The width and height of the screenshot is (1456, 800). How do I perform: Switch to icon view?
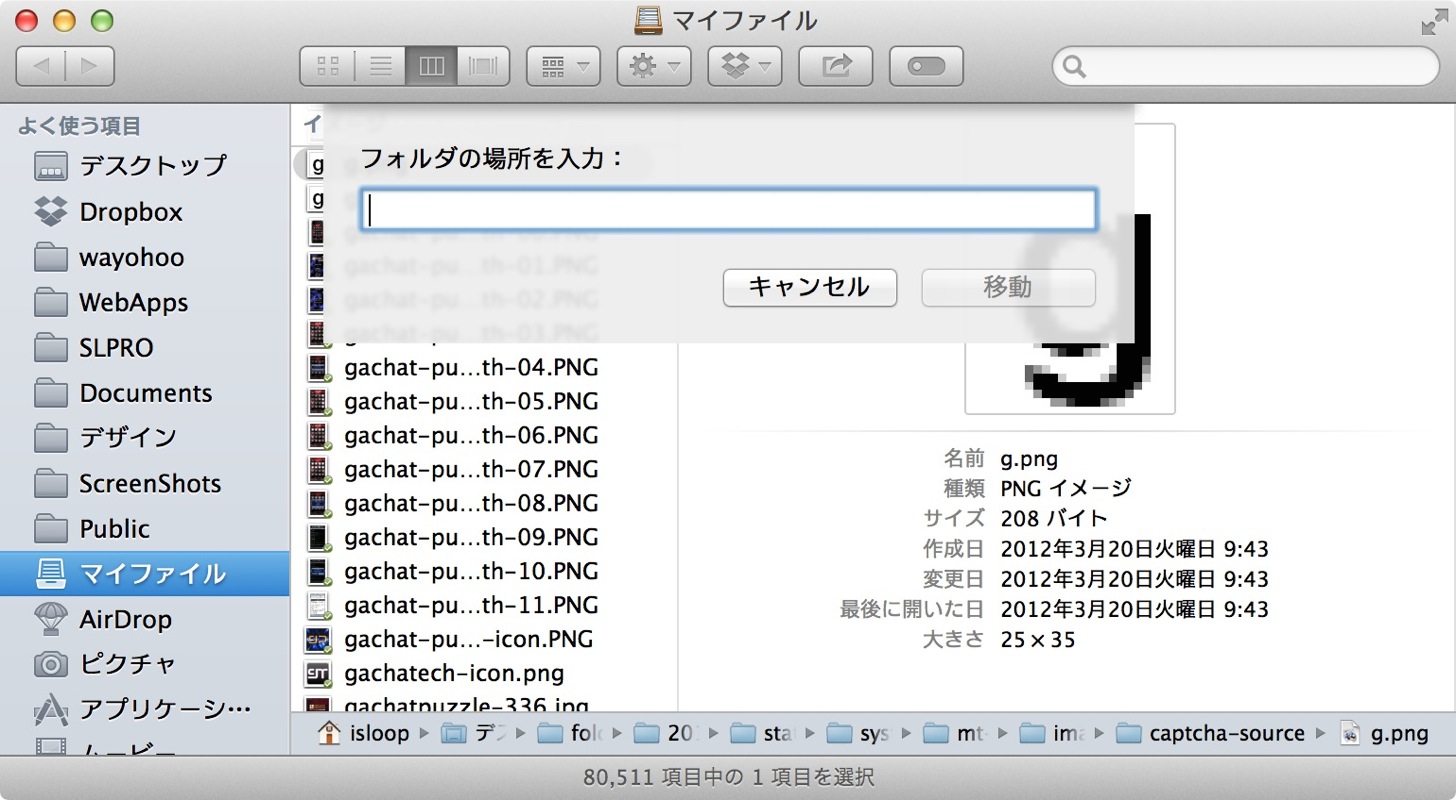pos(327,67)
